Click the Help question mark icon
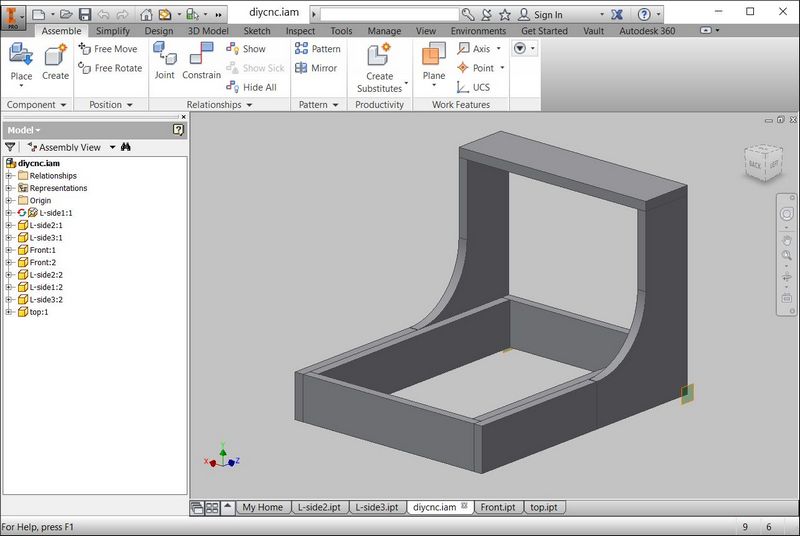 (644, 14)
